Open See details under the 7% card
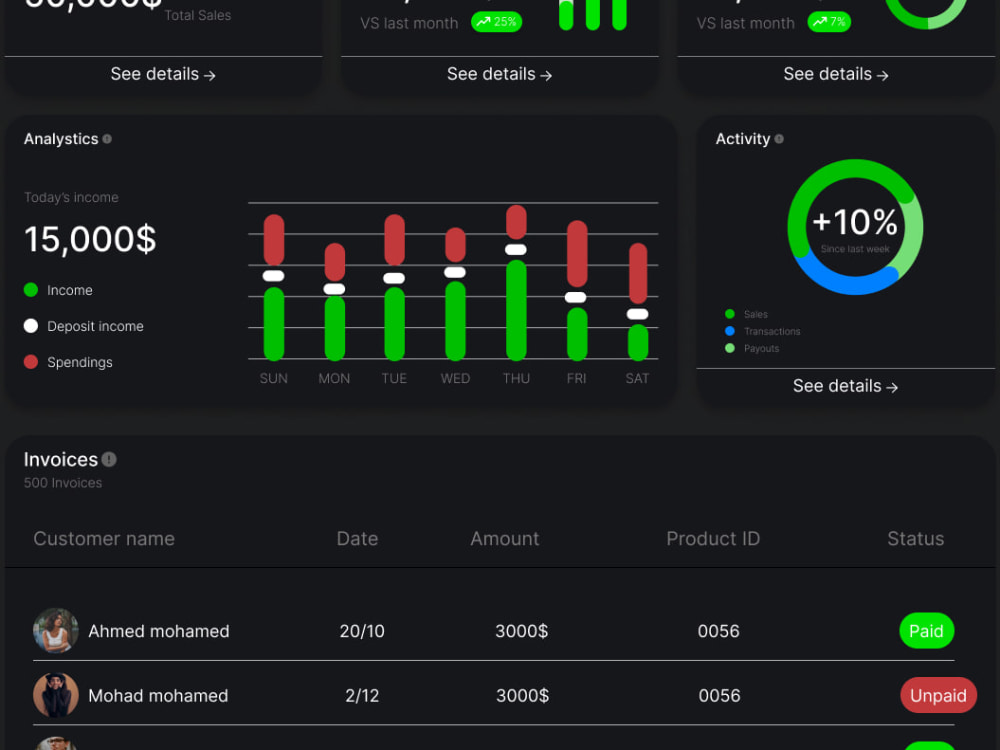Viewport: 1000px width, 750px height. coord(836,74)
